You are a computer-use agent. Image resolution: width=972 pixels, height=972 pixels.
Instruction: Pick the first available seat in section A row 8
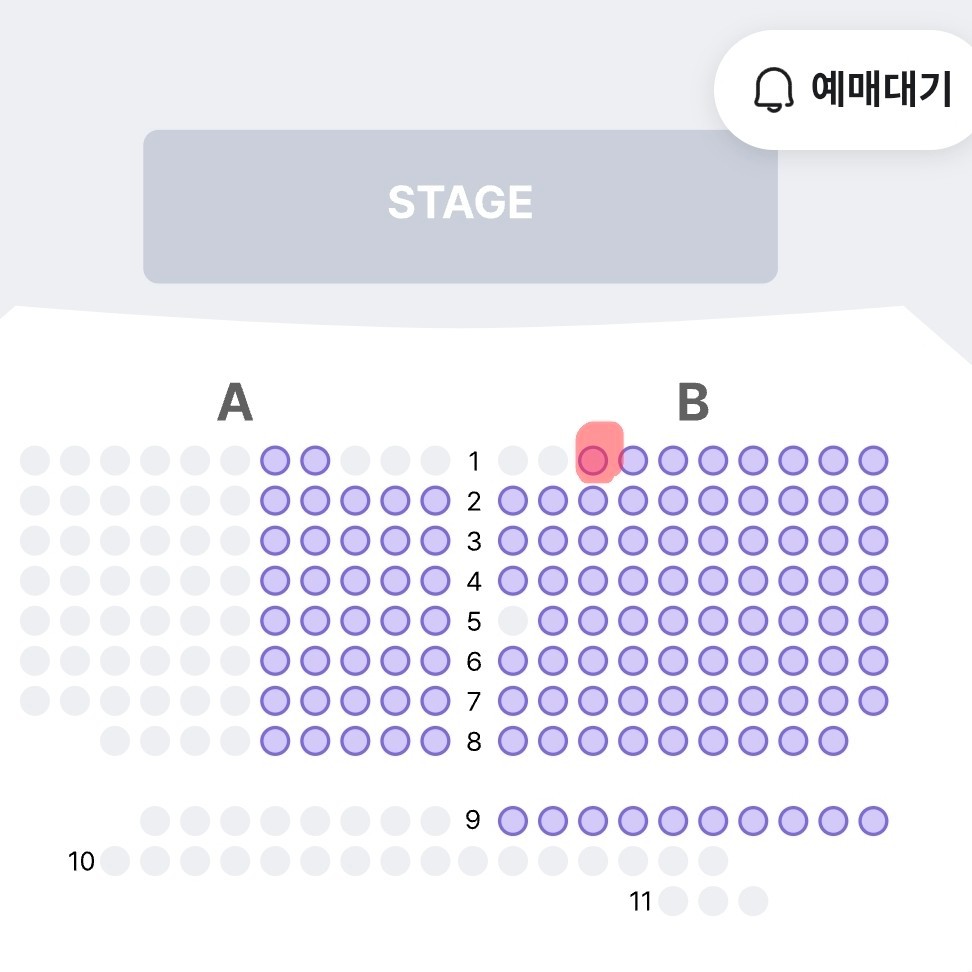274,741
